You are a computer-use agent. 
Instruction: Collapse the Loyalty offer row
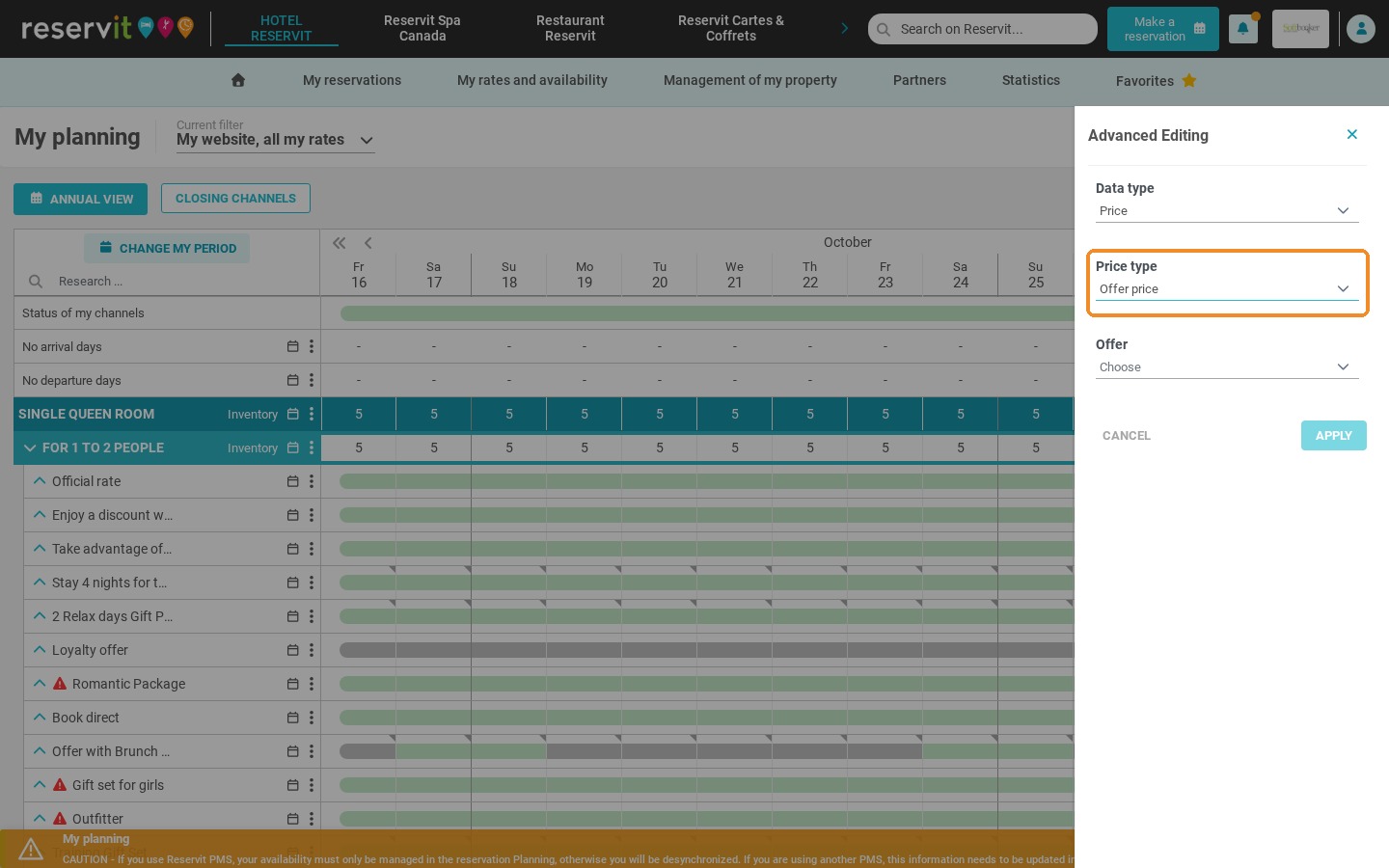point(40,649)
